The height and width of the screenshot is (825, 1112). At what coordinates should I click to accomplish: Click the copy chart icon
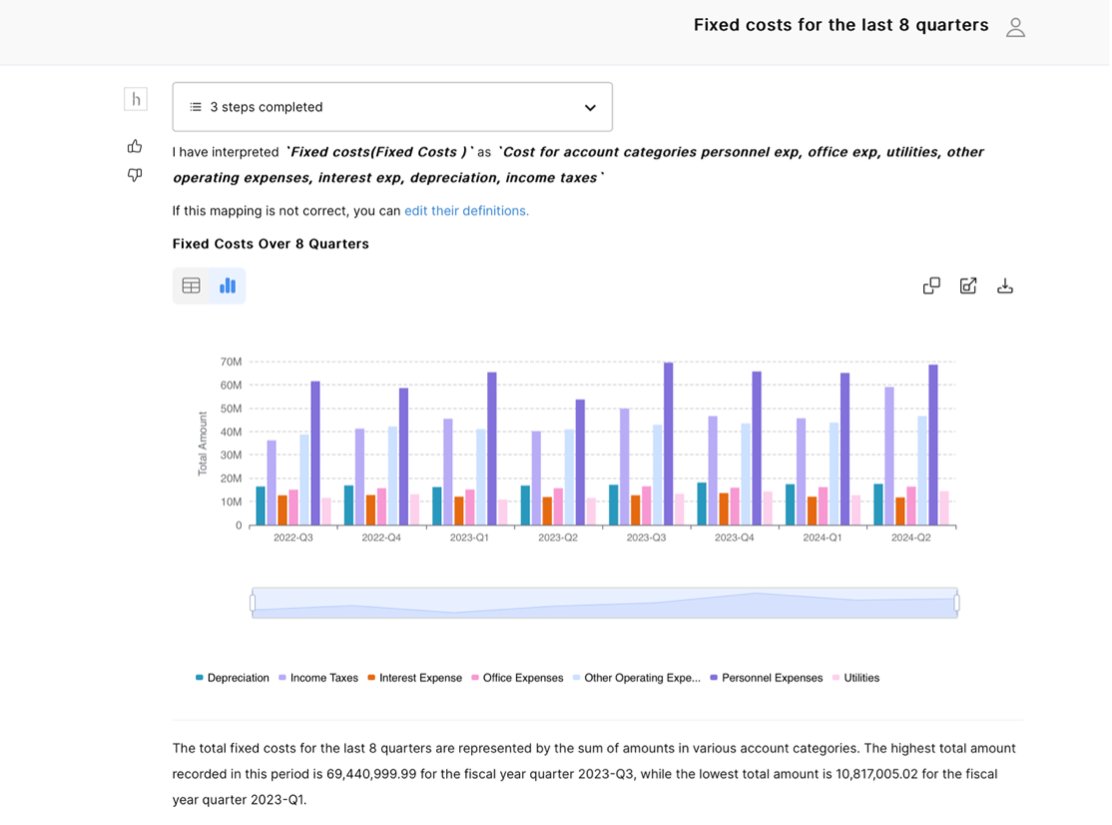point(931,286)
